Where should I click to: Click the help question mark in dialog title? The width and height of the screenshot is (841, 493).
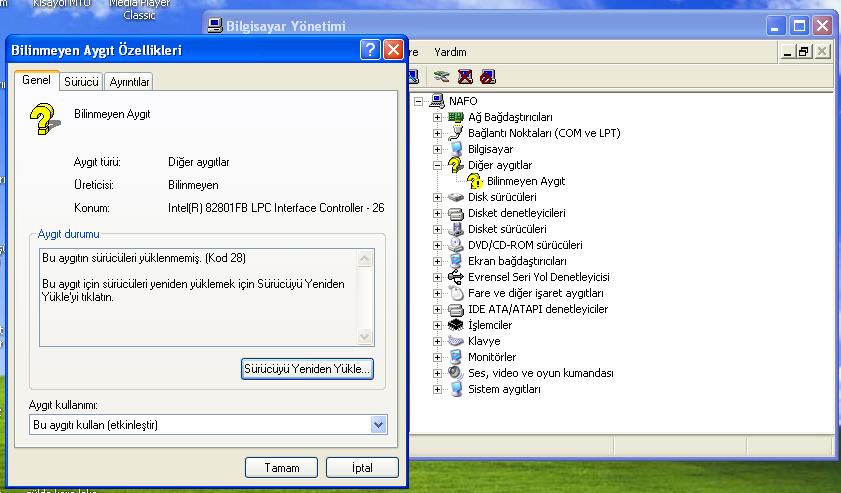(370, 50)
